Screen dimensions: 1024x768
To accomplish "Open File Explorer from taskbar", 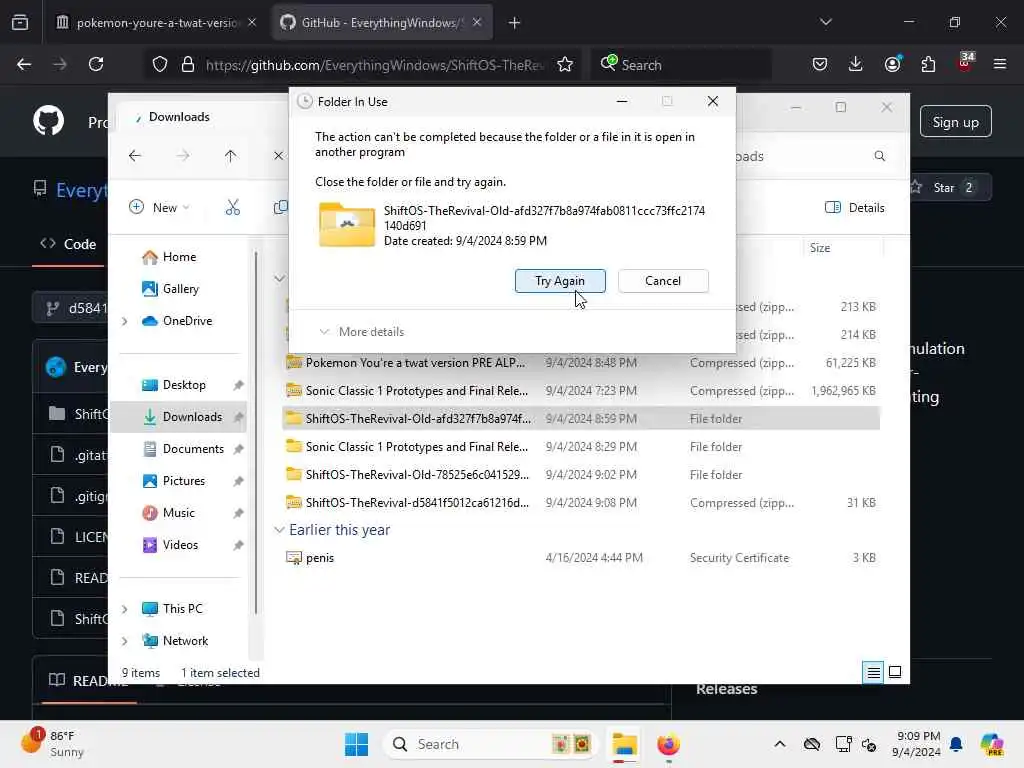I will (x=624, y=744).
